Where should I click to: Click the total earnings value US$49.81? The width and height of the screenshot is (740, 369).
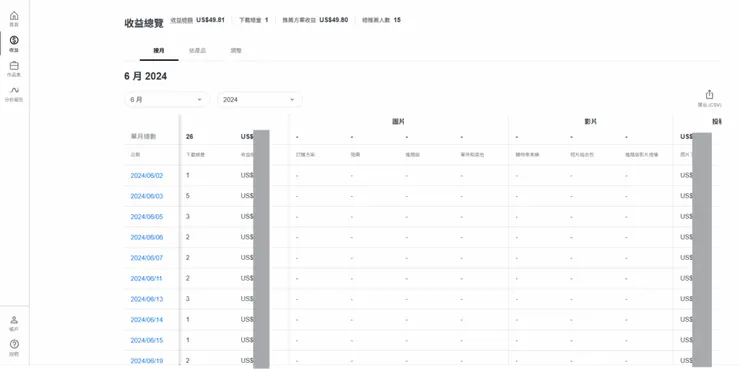(210, 20)
